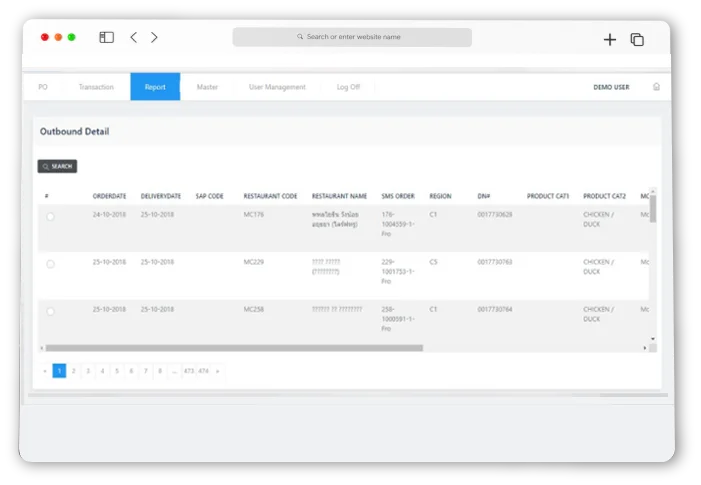Click the home icon beside DEMO USER
701x485 pixels.
656,87
